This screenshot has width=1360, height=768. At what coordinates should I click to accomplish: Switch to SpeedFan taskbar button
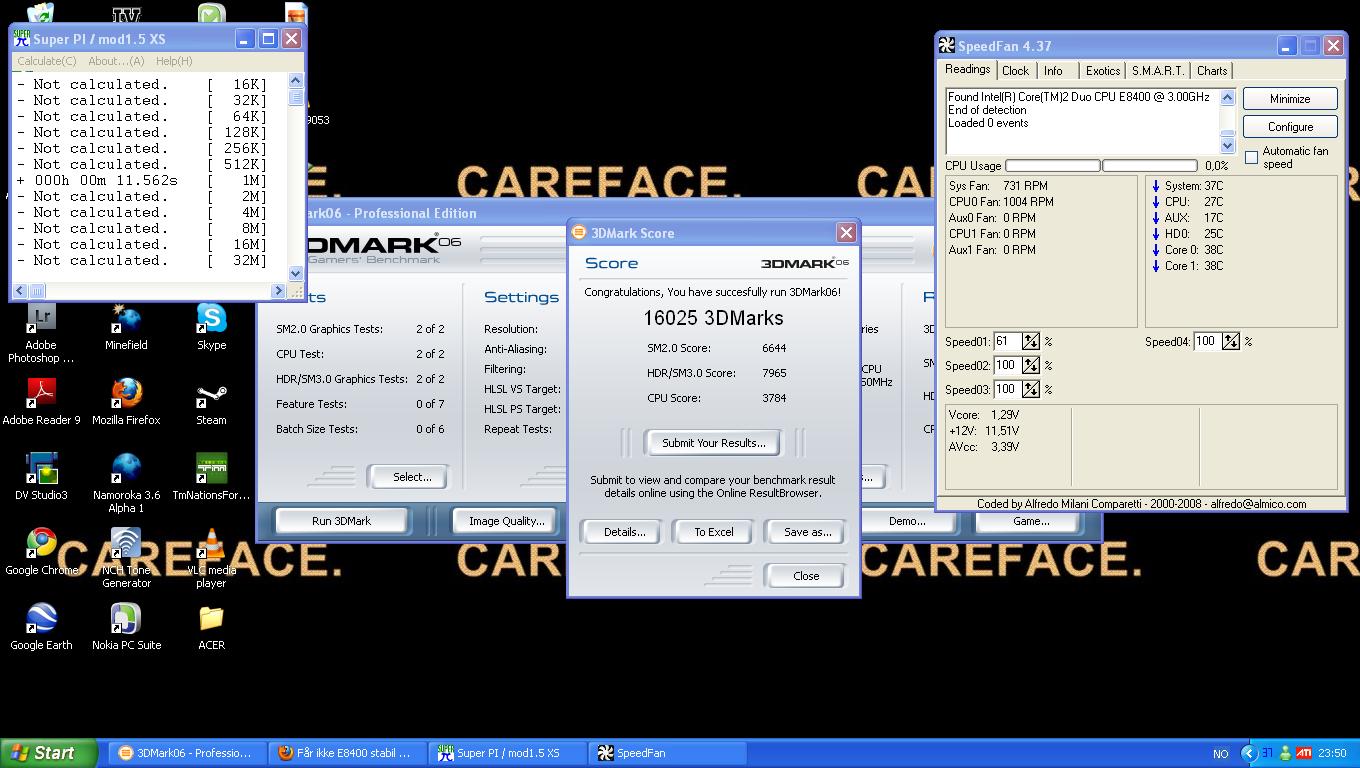coord(668,753)
